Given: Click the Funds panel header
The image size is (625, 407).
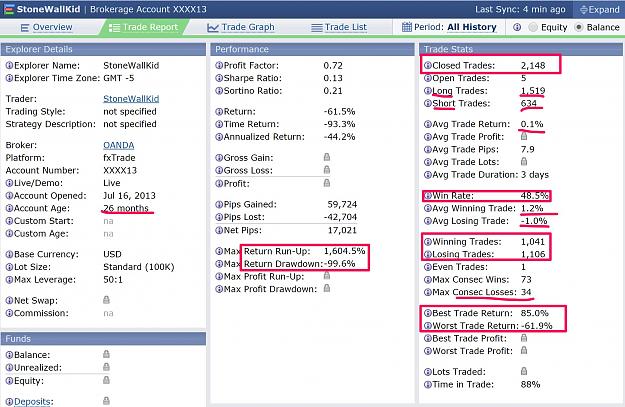Looking at the screenshot, I should click(103, 339).
